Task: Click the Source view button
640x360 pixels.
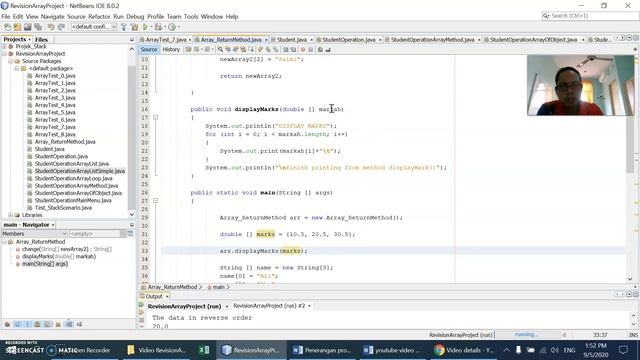Action: coord(149,49)
